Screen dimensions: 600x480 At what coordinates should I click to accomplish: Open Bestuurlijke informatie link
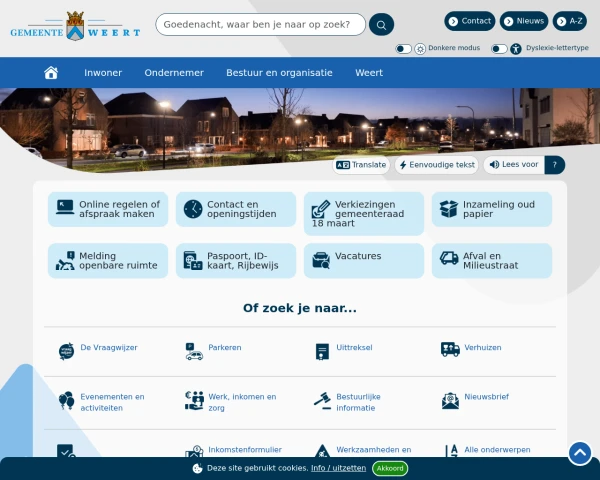pos(358,402)
